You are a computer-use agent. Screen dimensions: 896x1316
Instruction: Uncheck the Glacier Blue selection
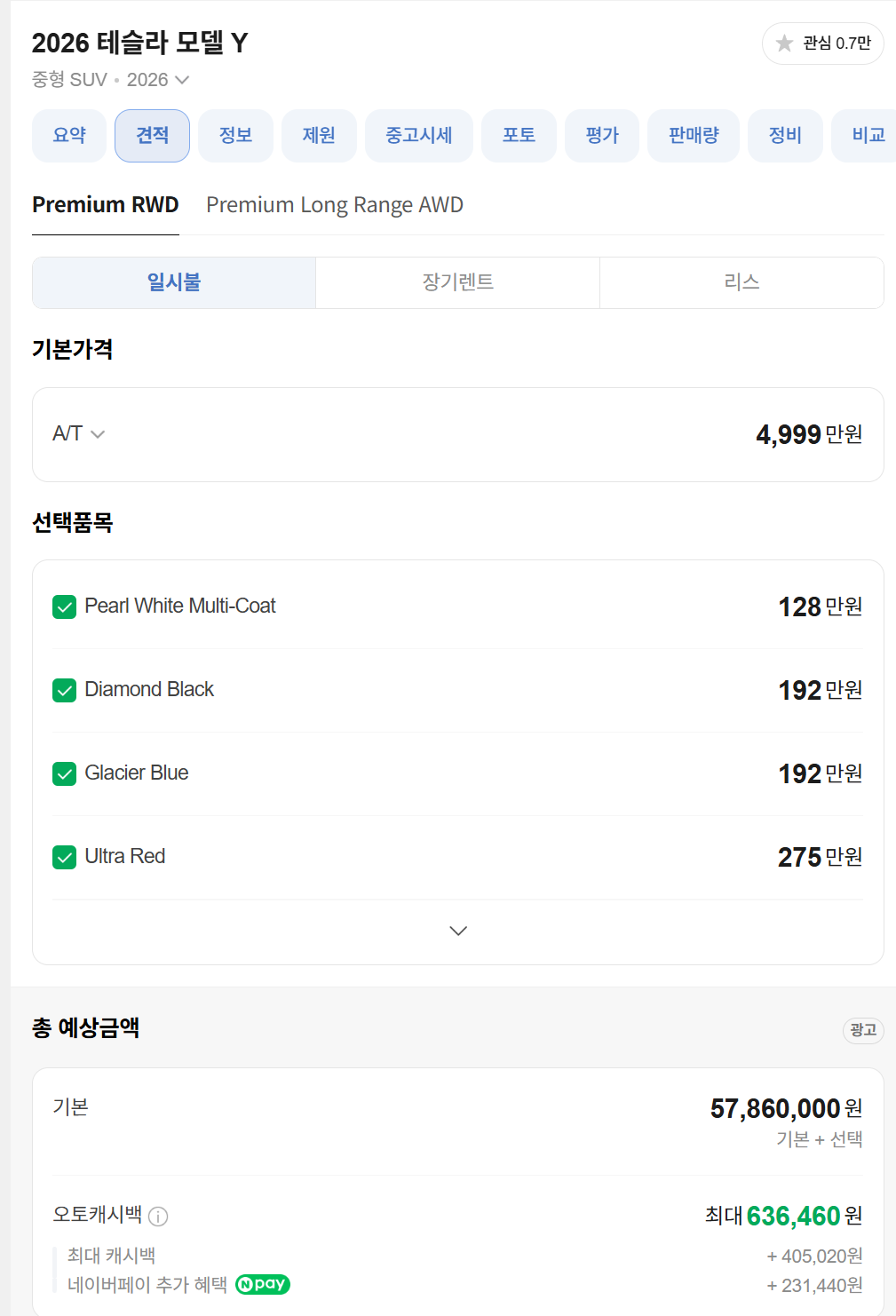pos(63,773)
